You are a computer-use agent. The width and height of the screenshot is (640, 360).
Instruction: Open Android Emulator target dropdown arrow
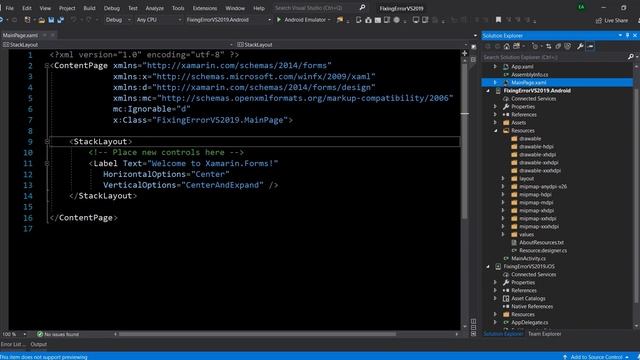[329, 20]
